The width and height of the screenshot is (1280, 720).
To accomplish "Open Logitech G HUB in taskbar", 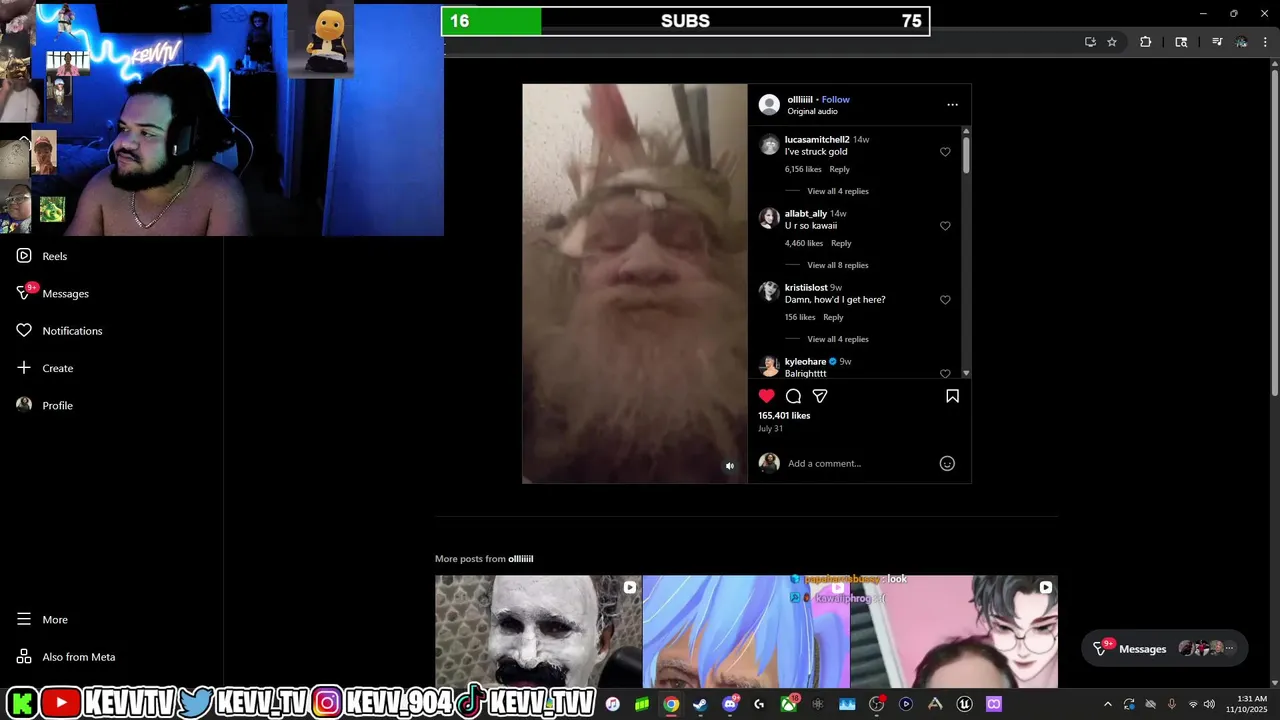I will click(x=759, y=704).
